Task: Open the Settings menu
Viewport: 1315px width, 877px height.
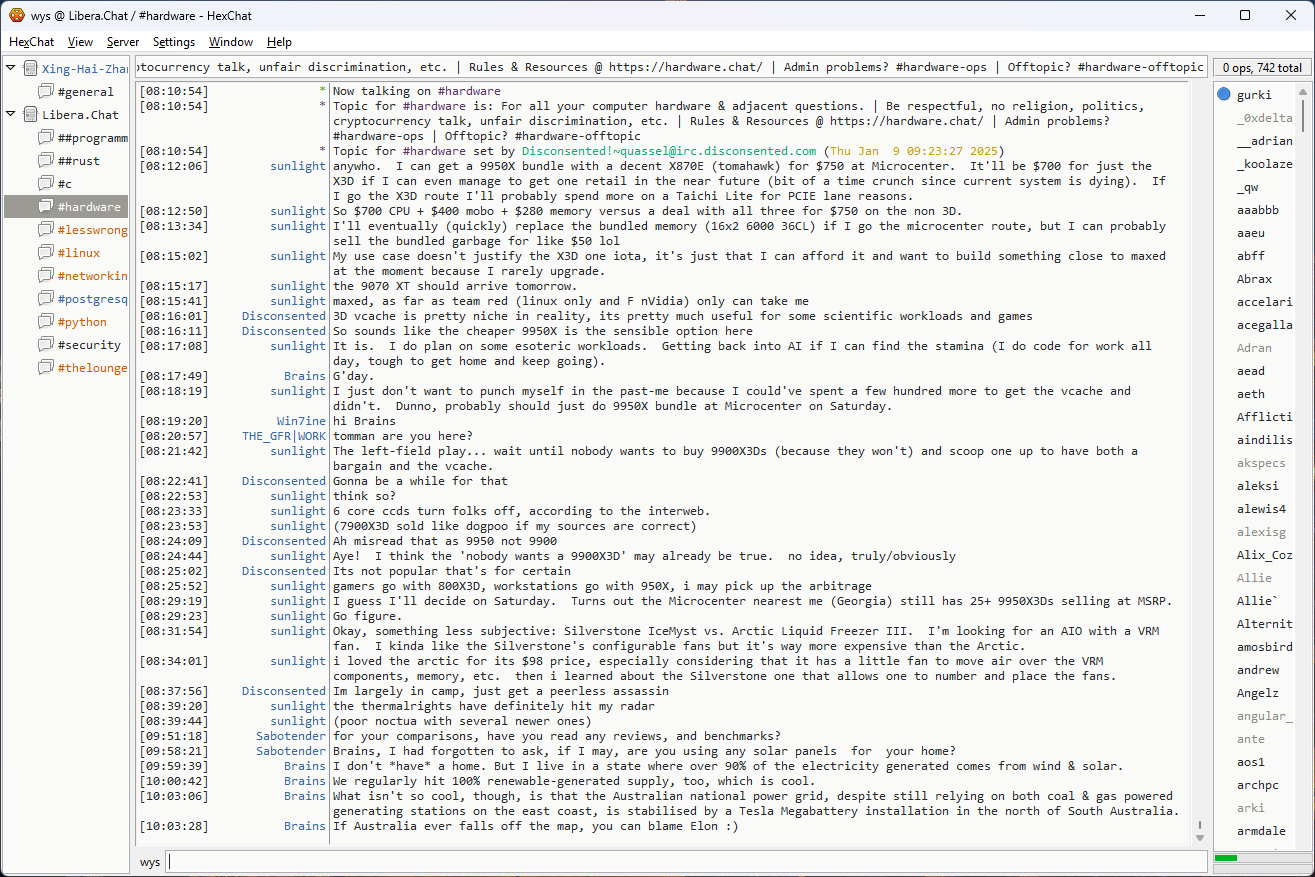Action: click(x=174, y=42)
